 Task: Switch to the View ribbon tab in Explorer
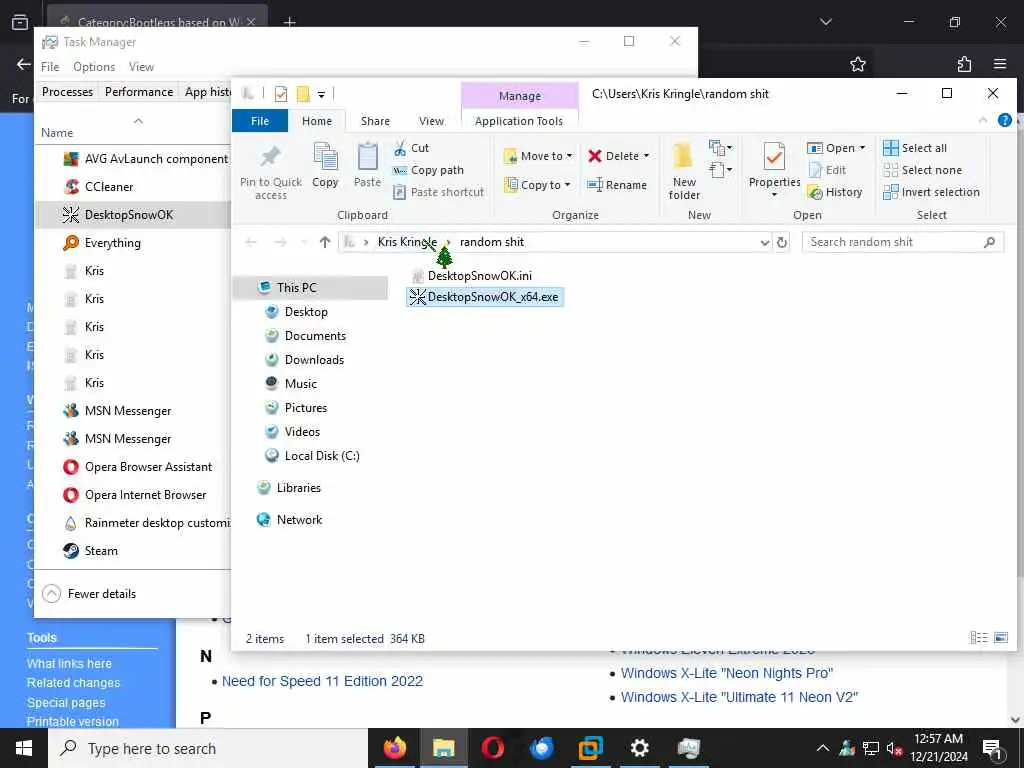pyautogui.click(x=431, y=121)
